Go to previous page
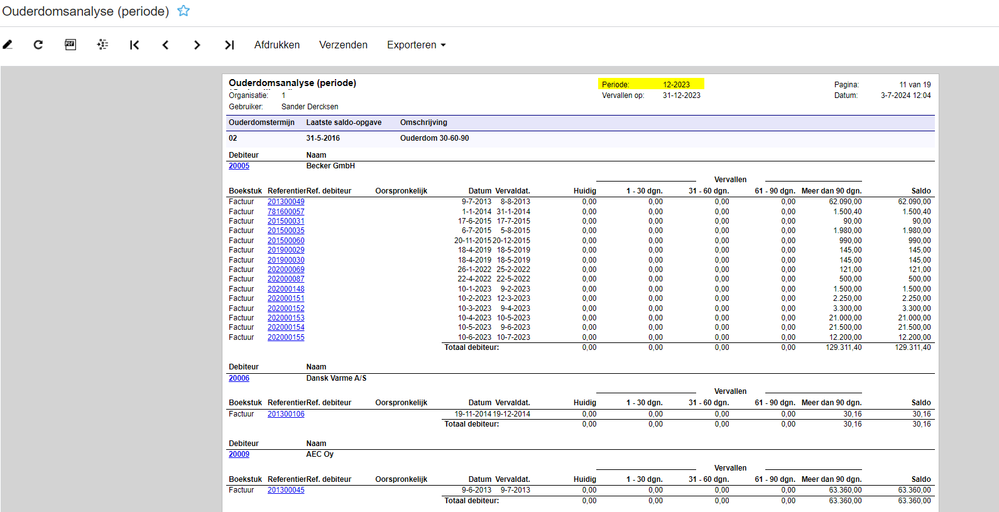This screenshot has height=512, width=999. tap(165, 45)
